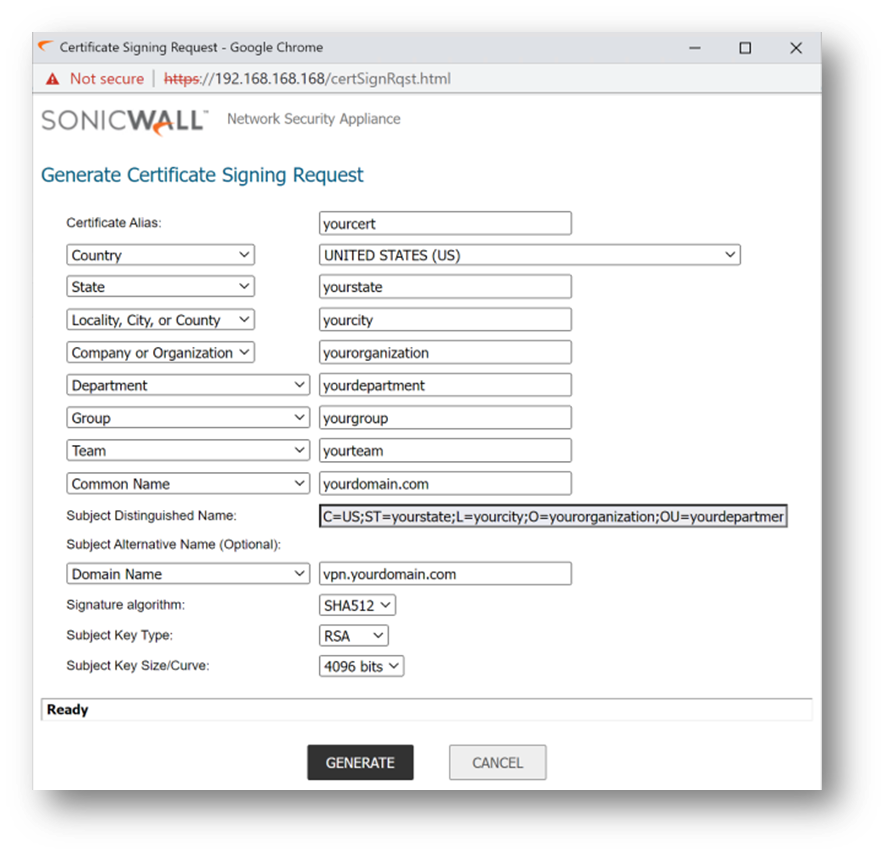The image size is (887, 855).
Task: Maximize the Certificate Signing Request window
Action: [x=745, y=47]
